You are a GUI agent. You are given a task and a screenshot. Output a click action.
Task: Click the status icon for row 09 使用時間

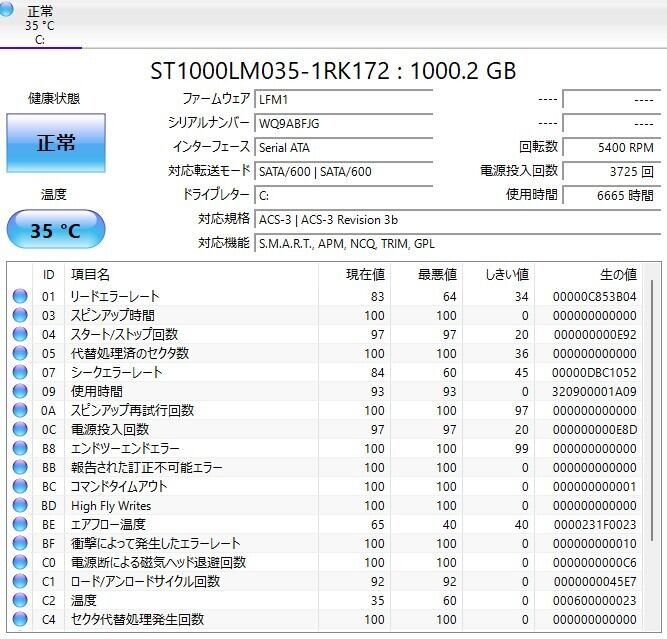[20, 392]
